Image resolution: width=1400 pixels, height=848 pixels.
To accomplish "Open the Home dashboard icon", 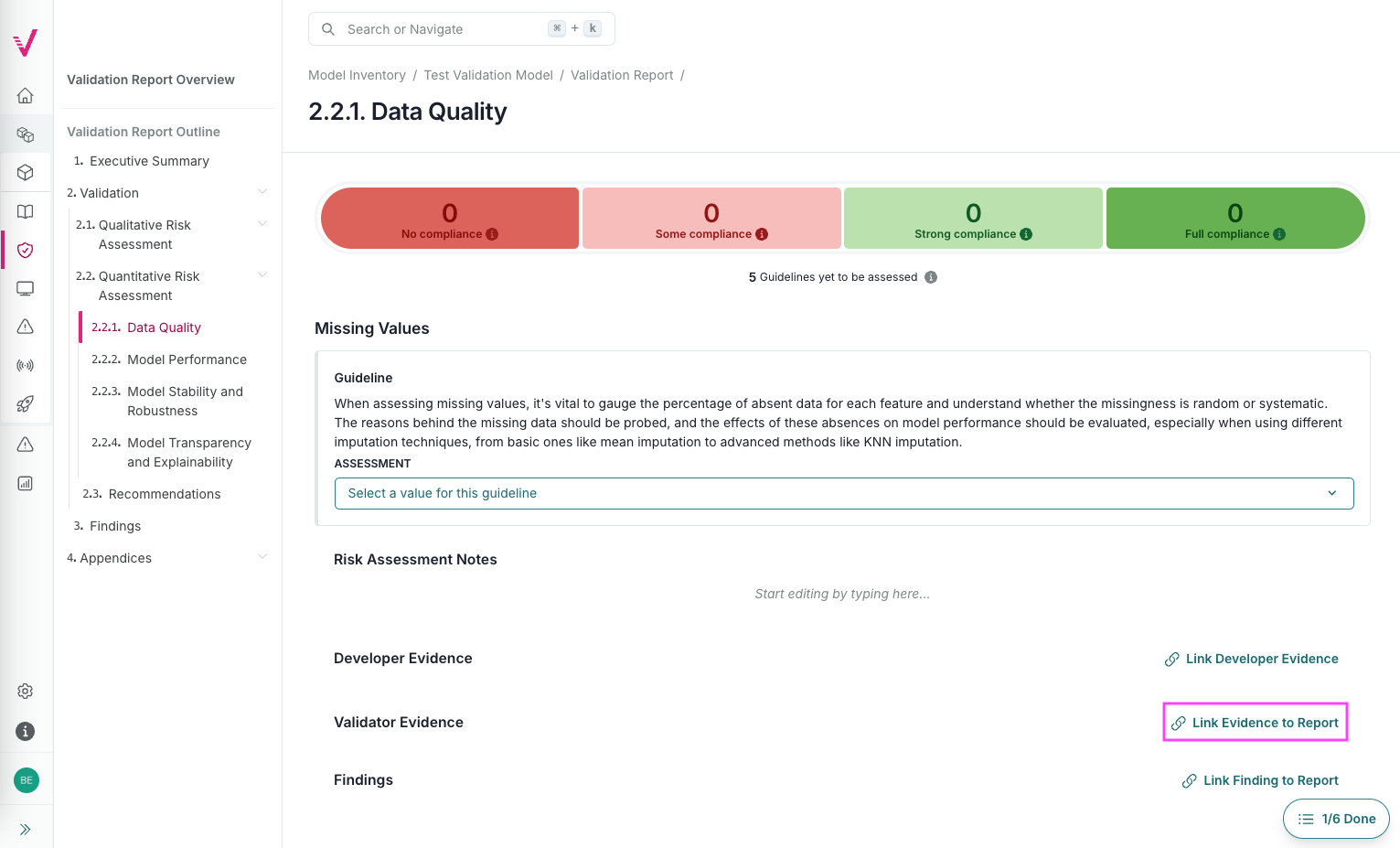I will pyautogui.click(x=25, y=95).
